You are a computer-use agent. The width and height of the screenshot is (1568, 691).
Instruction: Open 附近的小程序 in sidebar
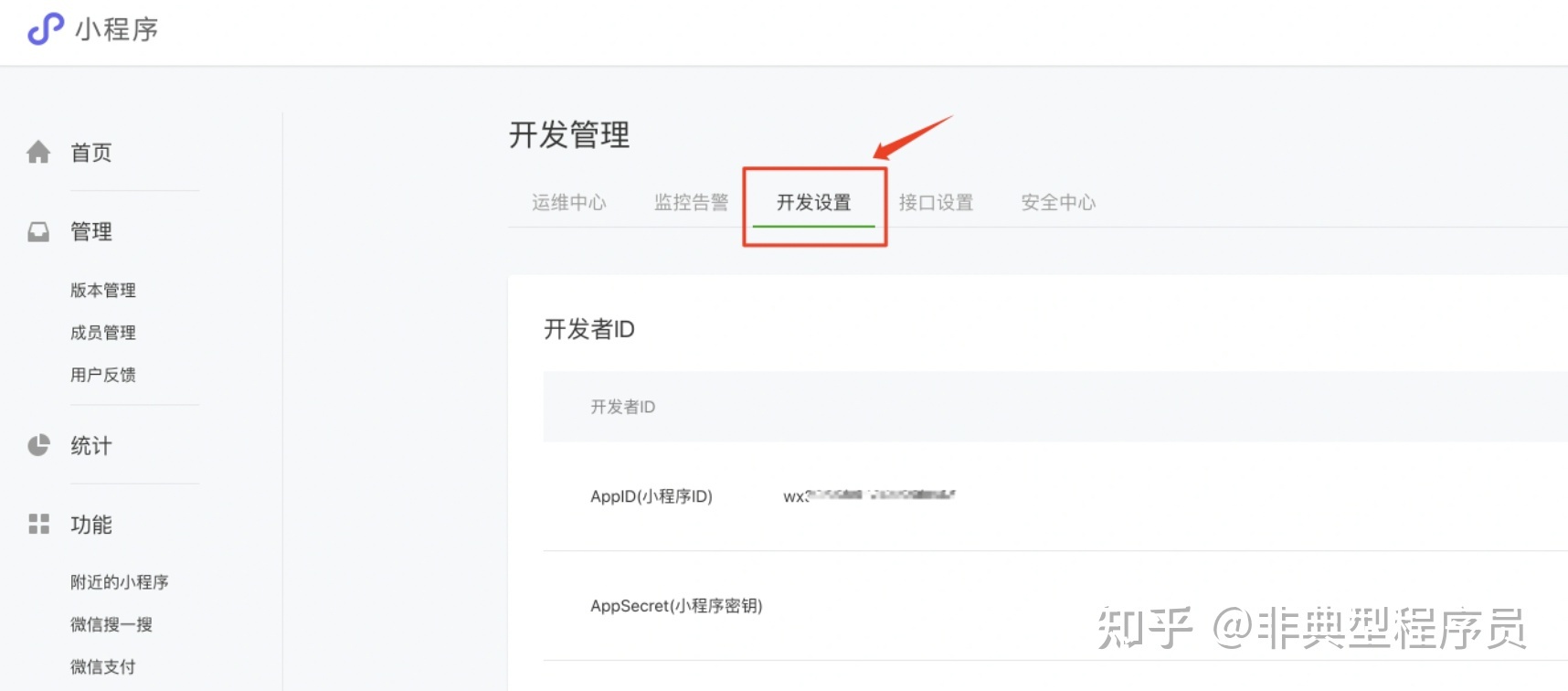pyautogui.click(x=120, y=581)
